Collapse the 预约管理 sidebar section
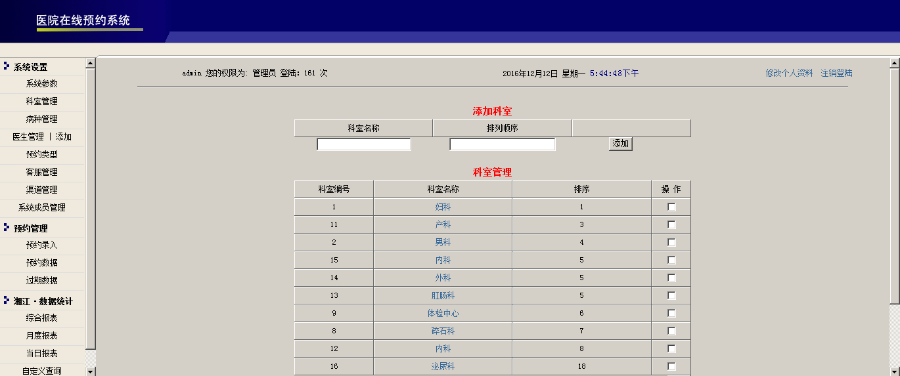Screen dimensions: 900x376 pyautogui.click(x=31, y=228)
